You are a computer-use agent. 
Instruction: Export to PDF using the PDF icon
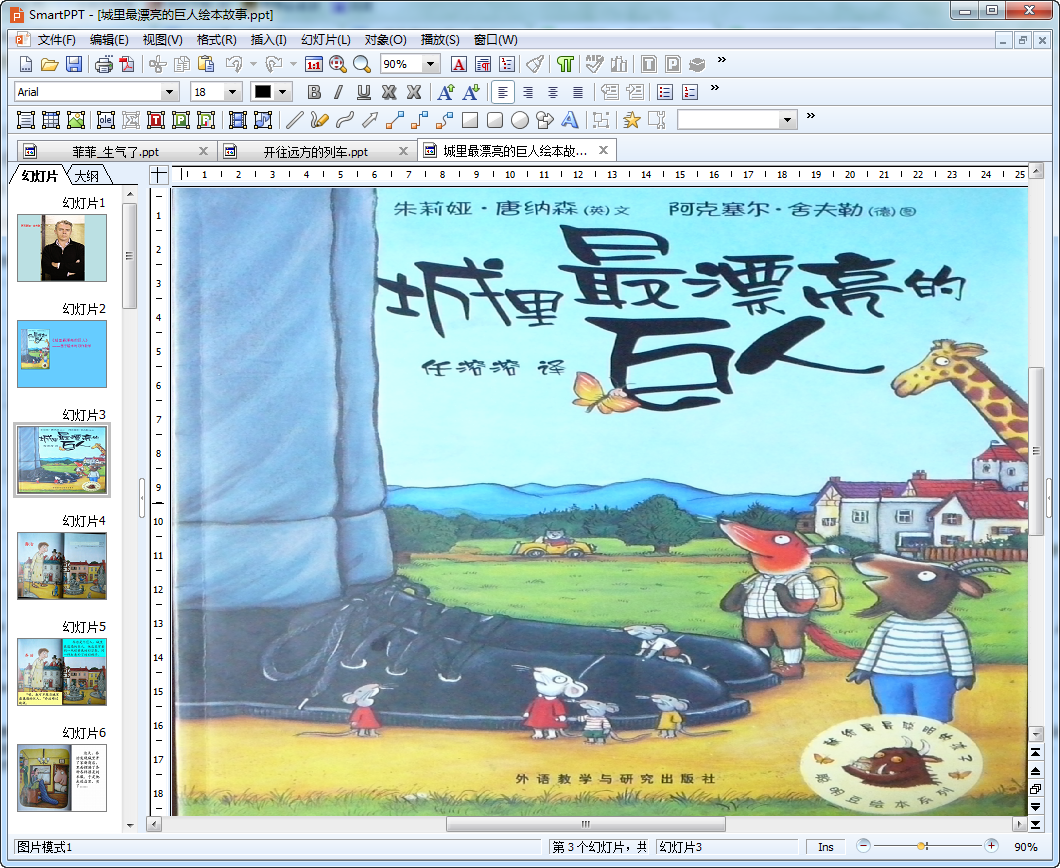pyautogui.click(x=127, y=64)
